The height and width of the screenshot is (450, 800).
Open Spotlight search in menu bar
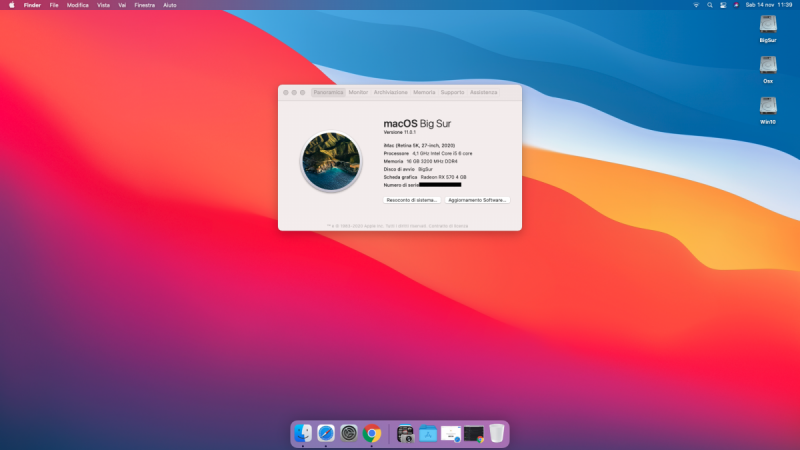709,5
